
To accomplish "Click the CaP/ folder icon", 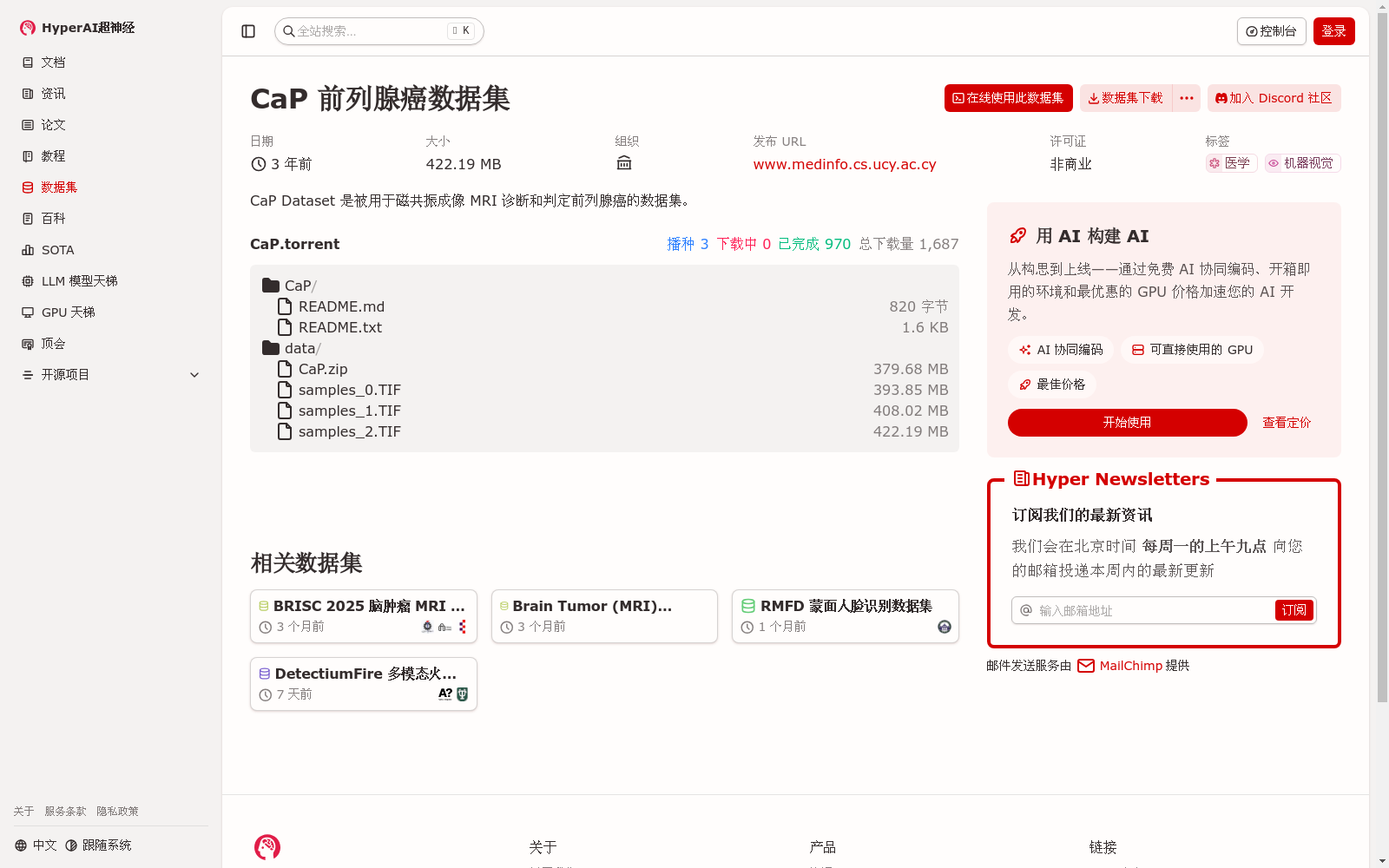I will point(271,286).
